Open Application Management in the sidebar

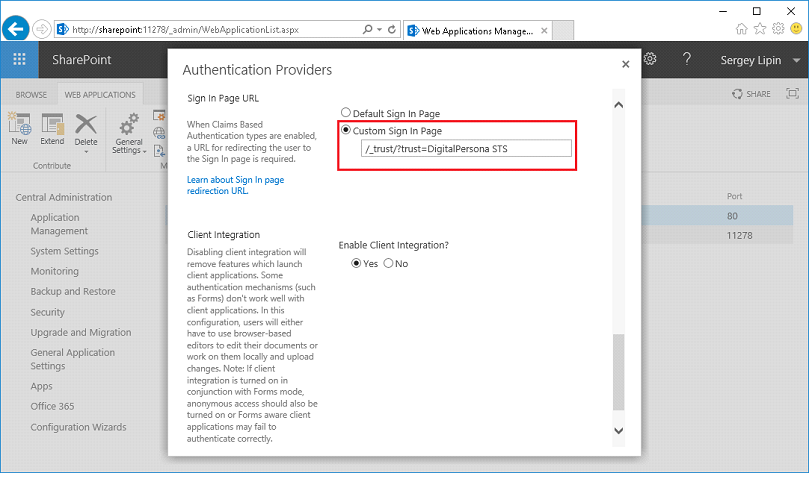point(59,224)
